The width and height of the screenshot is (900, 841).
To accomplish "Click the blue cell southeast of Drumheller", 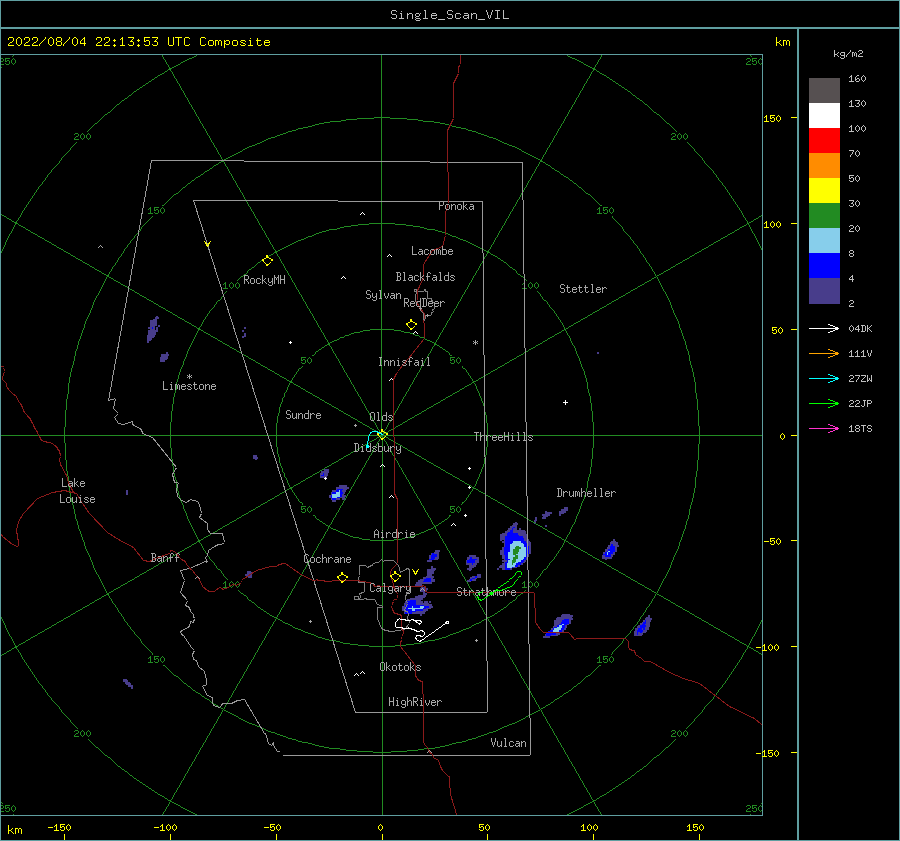I will pyautogui.click(x=610, y=549).
